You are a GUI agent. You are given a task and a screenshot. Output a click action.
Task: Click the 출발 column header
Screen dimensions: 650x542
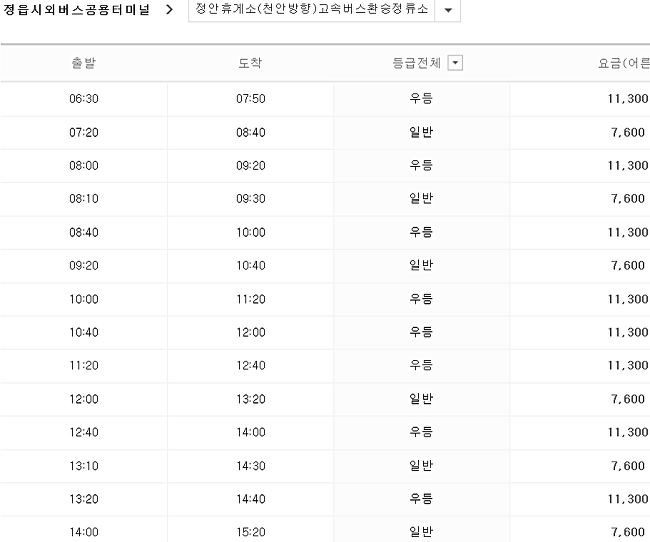[x=84, y=63]
